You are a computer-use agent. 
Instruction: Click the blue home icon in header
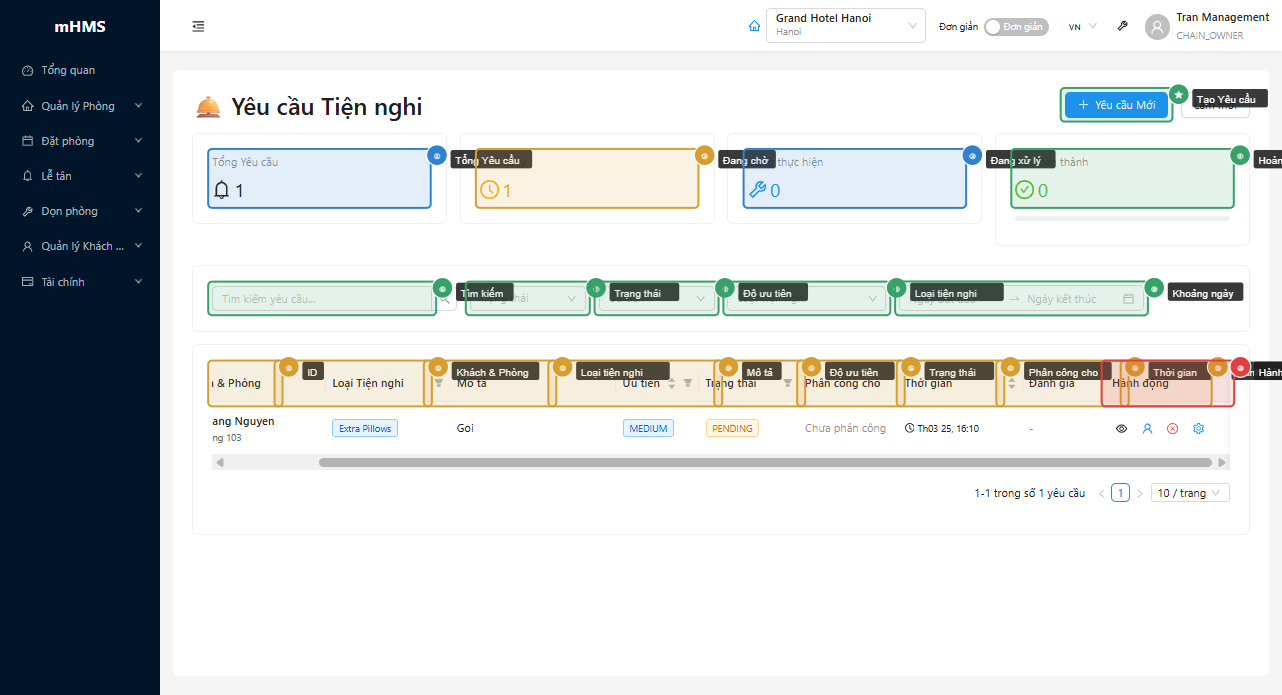[754, 27]
